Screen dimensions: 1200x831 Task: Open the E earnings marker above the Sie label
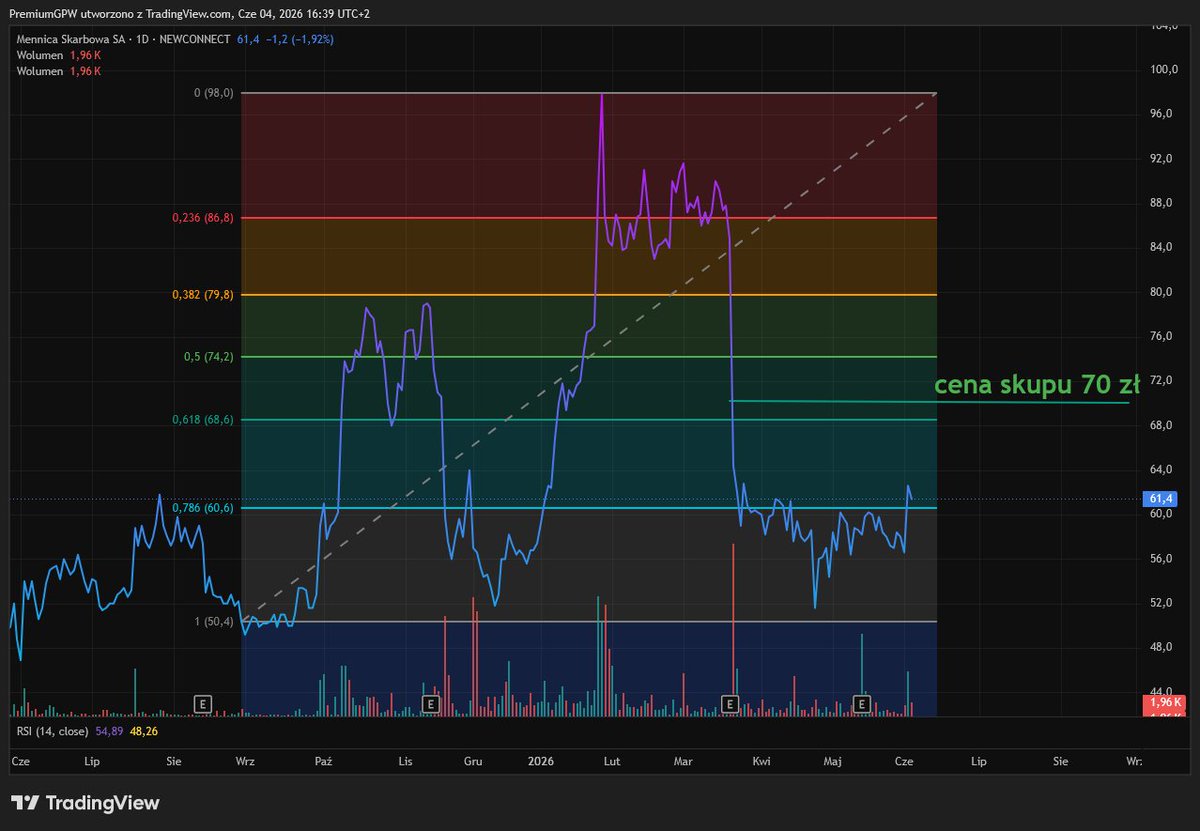click(203, 704)
